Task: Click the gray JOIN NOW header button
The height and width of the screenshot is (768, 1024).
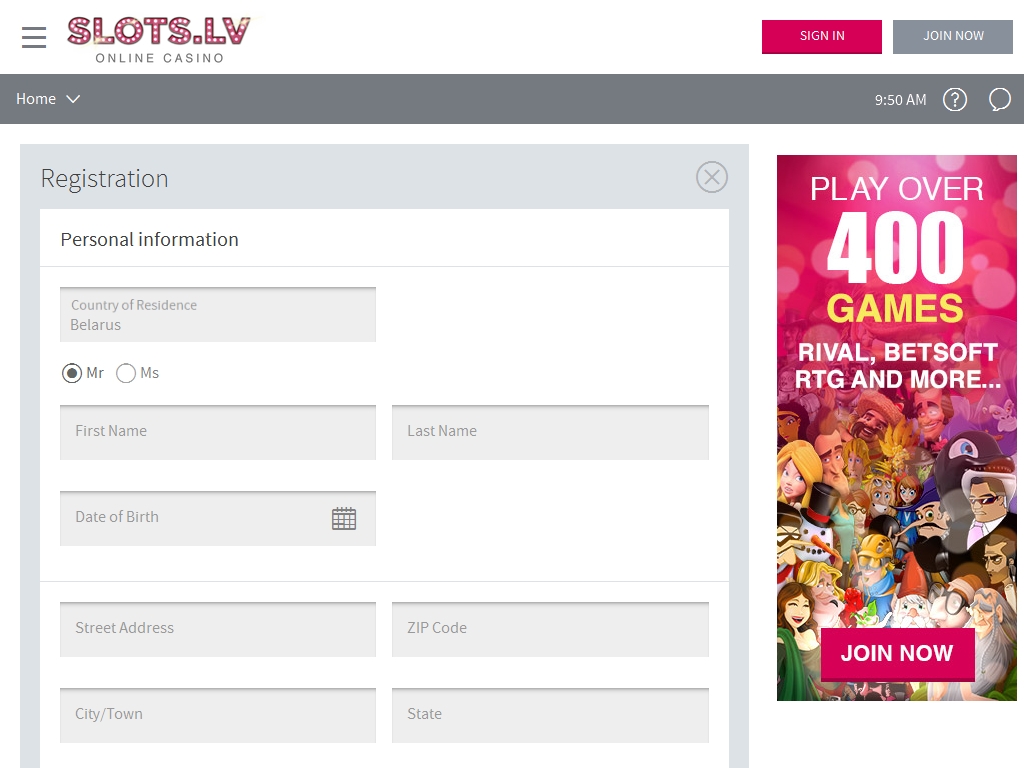Action: (x=952, y=36)
